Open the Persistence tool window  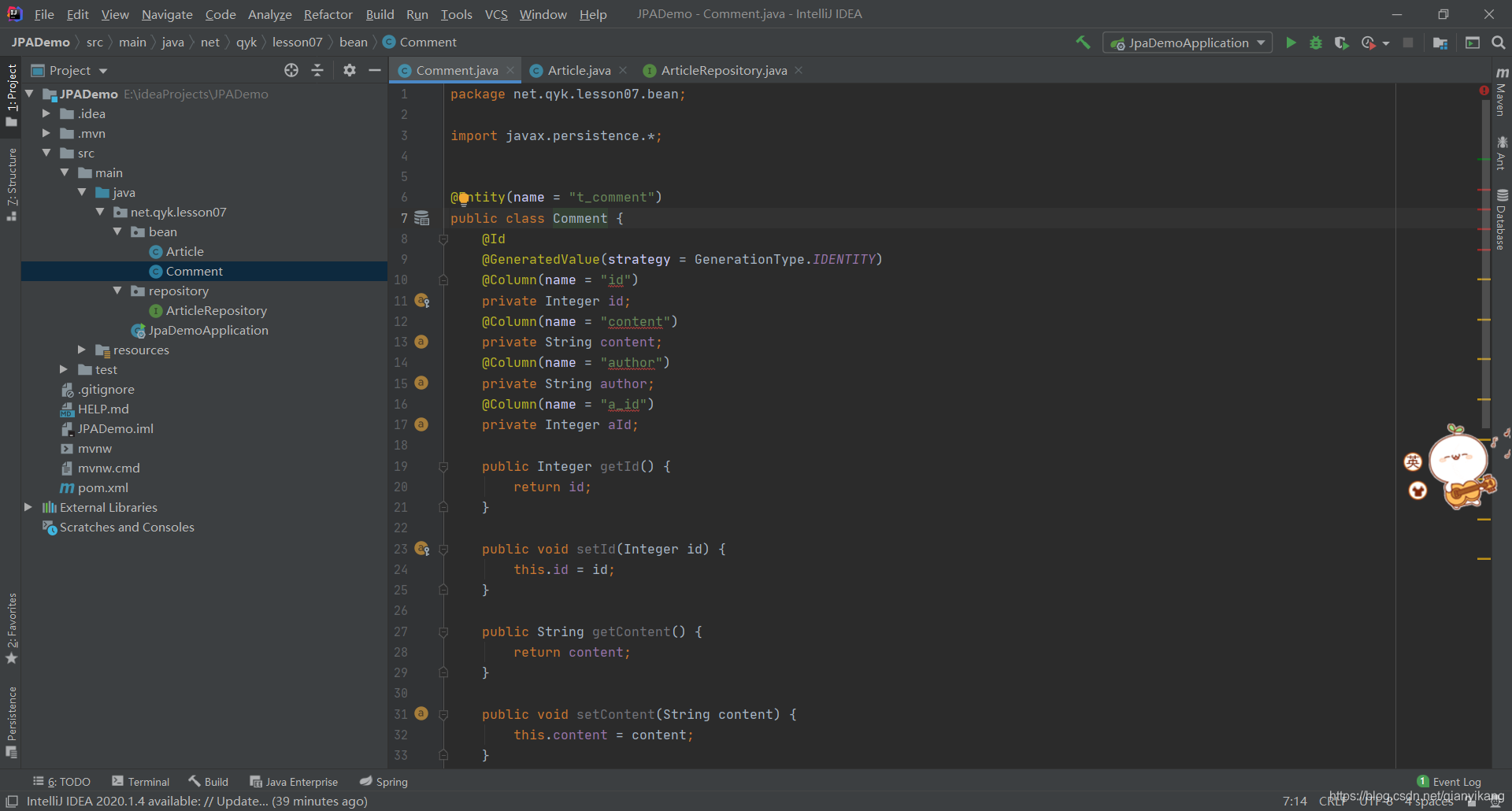click(x=11, y=722)
